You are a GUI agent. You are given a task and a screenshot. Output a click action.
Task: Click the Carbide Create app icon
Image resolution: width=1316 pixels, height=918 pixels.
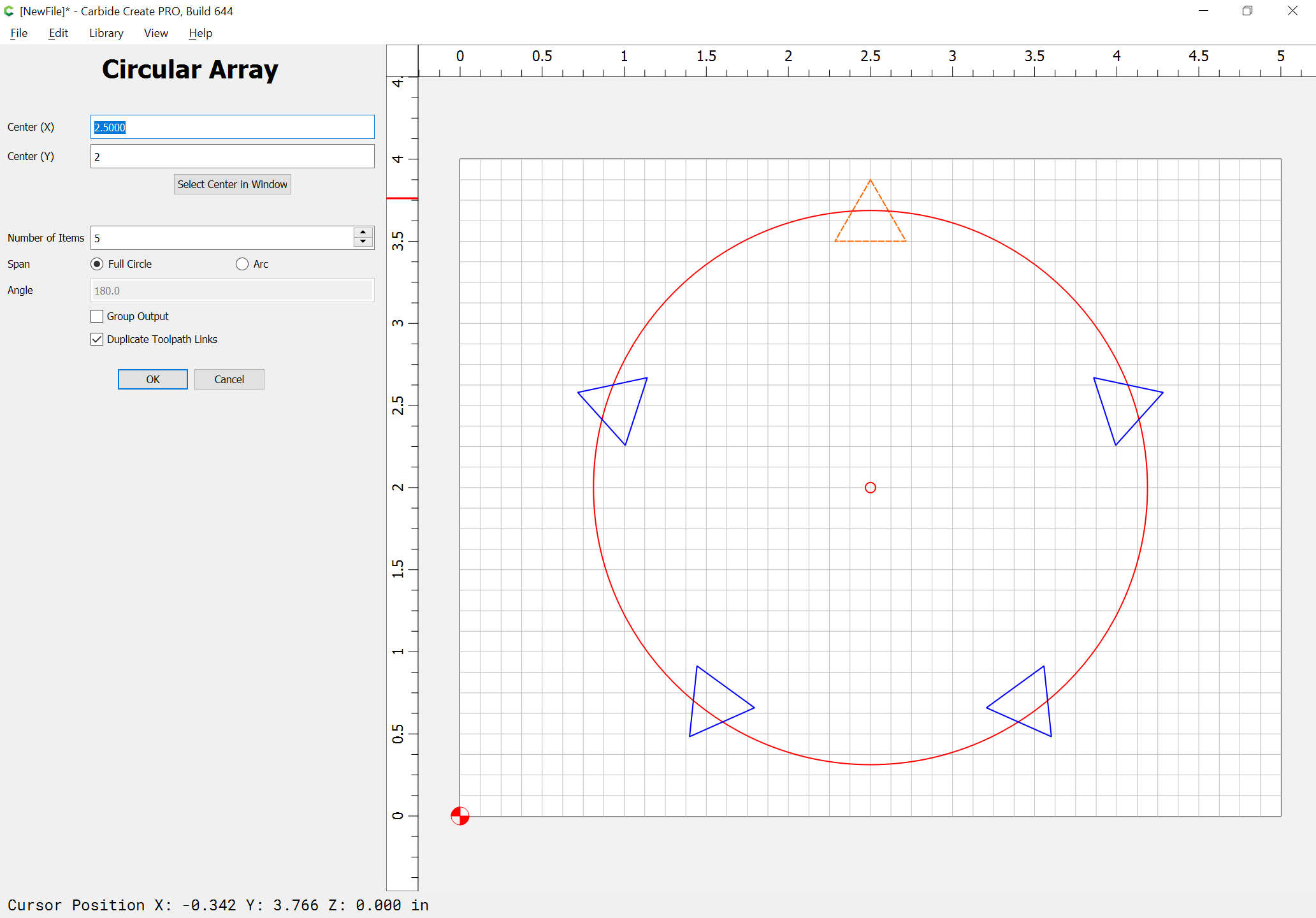click(9, 11)
